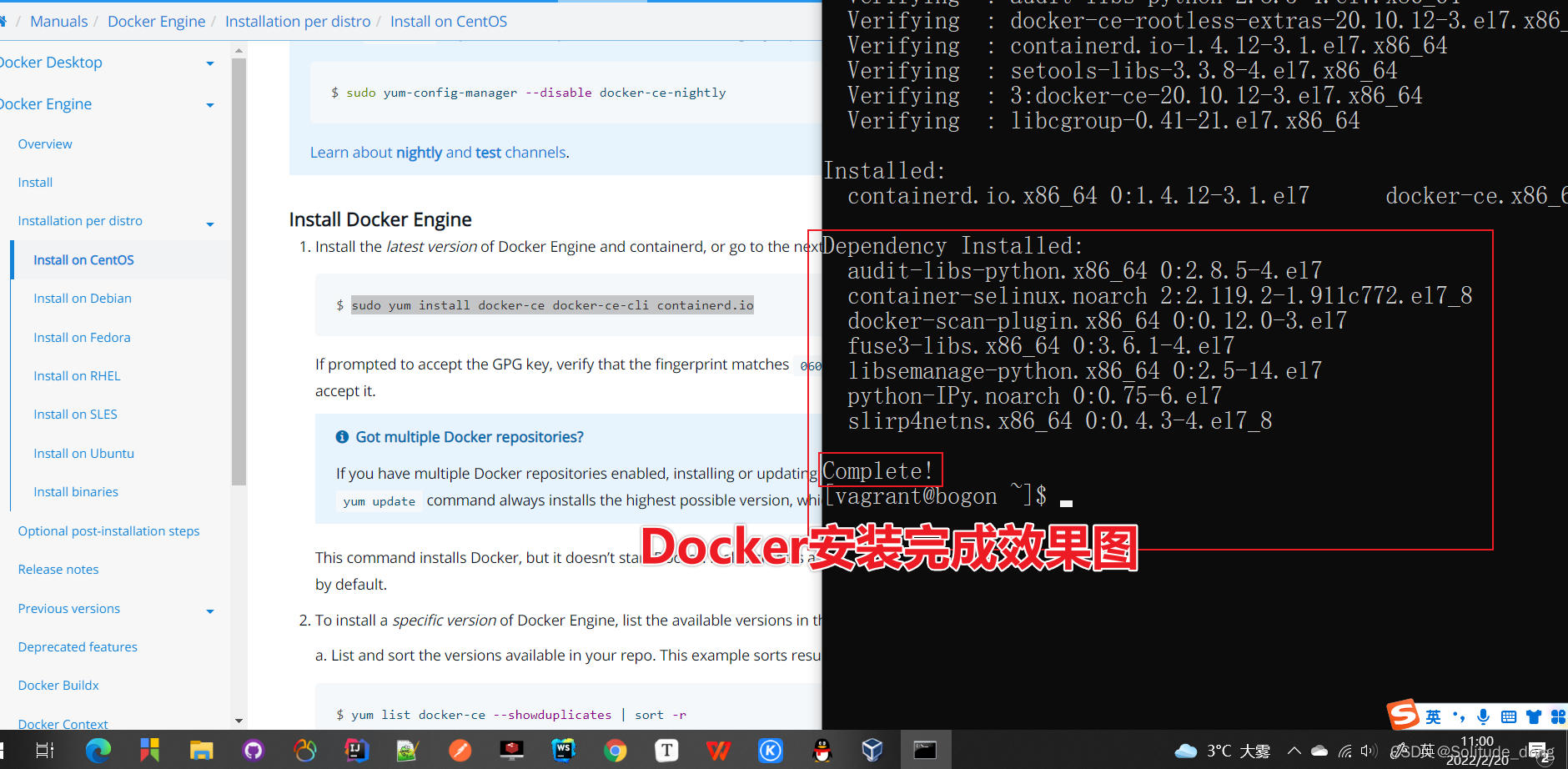Screen dimensions: 1568x769
Task: Open the OneDrive cloud tray icon
Action: pos(1319,751)
